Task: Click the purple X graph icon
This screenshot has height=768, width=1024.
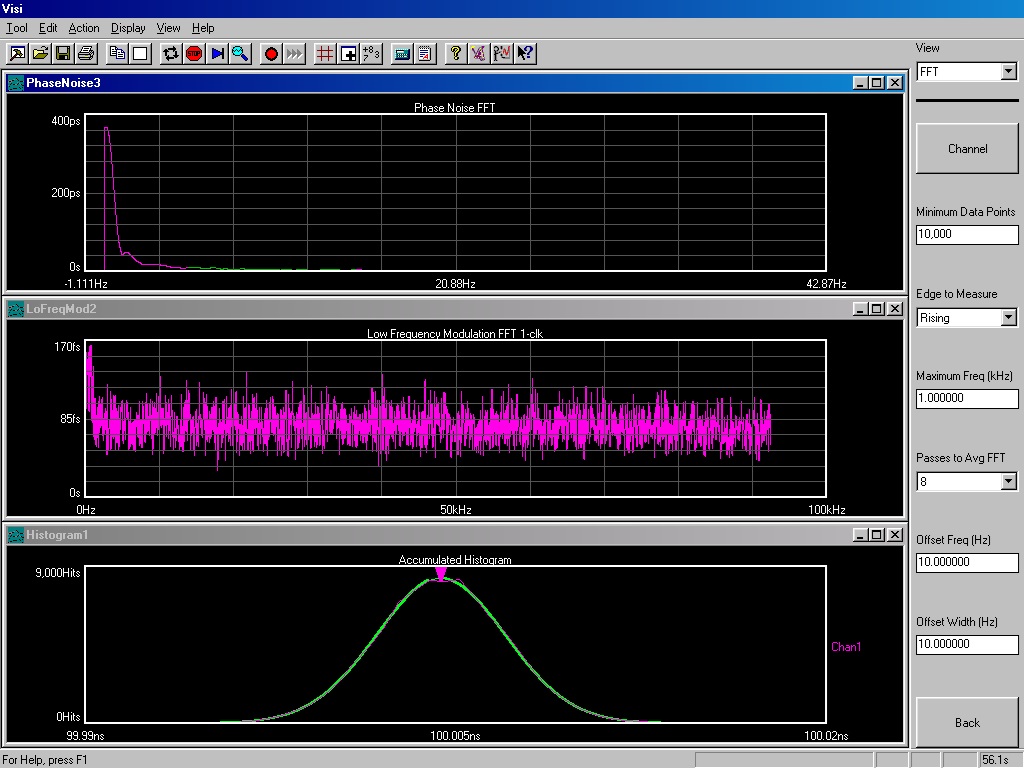Action: [479, 54]
